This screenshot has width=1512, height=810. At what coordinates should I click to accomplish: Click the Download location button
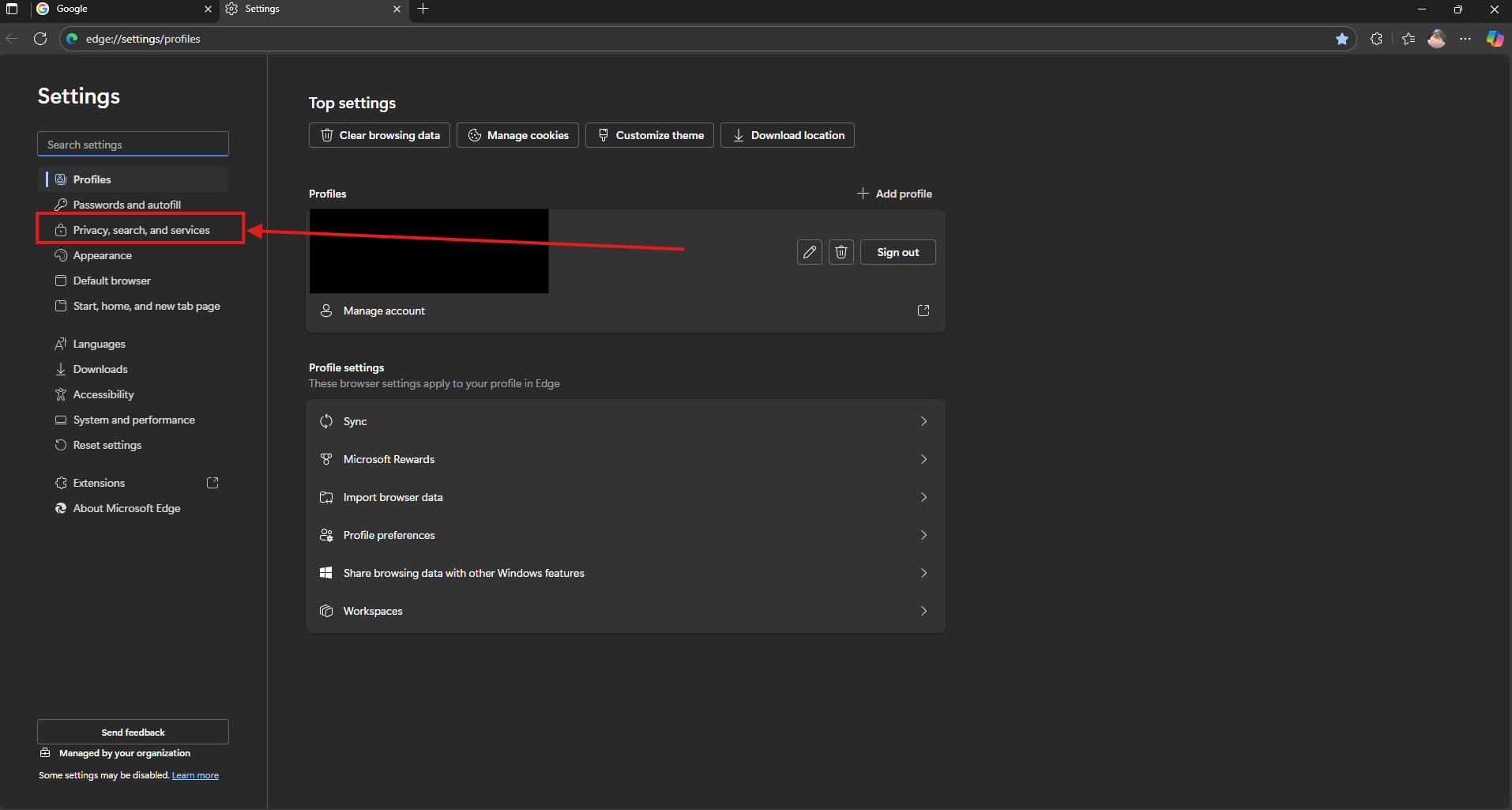click(788, 135)
